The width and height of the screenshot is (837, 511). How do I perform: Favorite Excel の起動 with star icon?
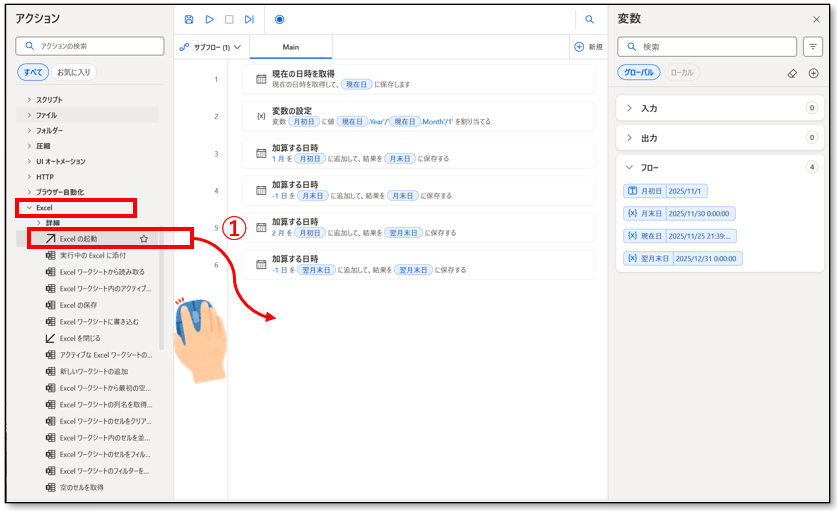144,239
